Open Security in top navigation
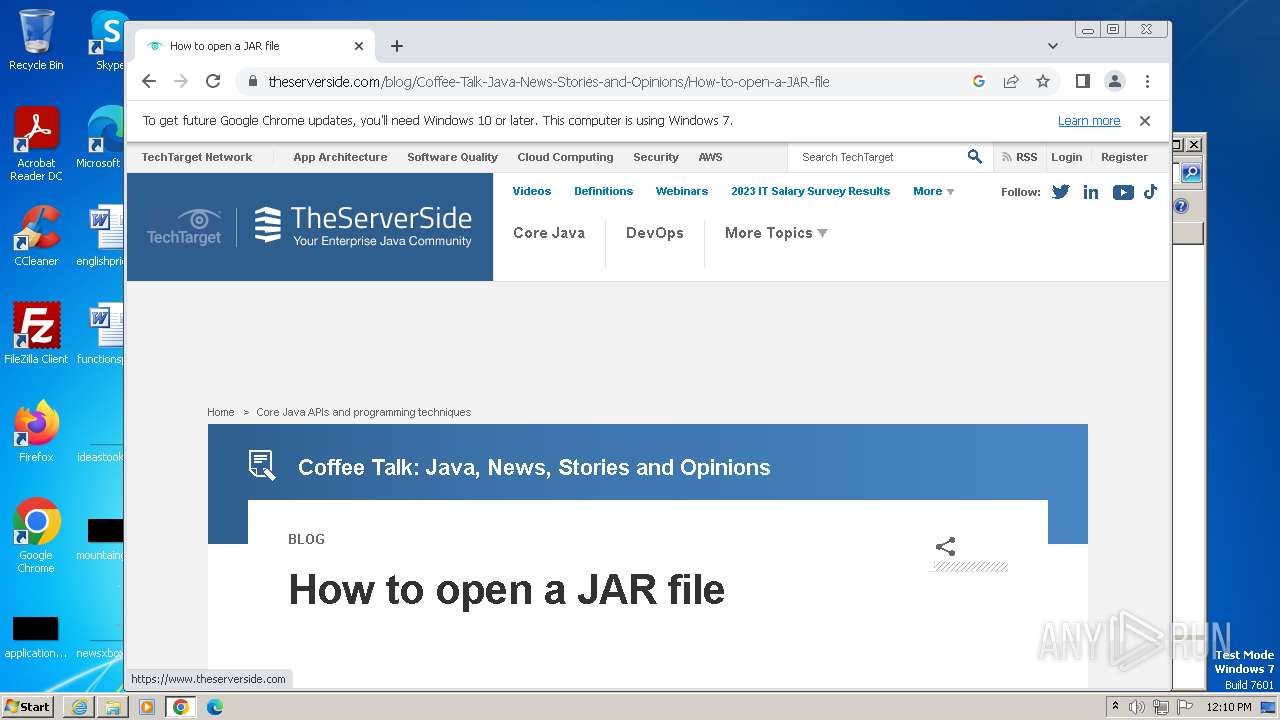This screenshot has width=1280, height=720. click(x=656, y=157)
